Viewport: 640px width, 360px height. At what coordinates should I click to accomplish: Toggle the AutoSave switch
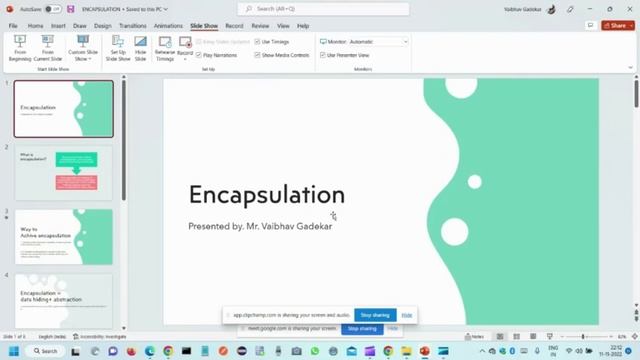(53, 9)
